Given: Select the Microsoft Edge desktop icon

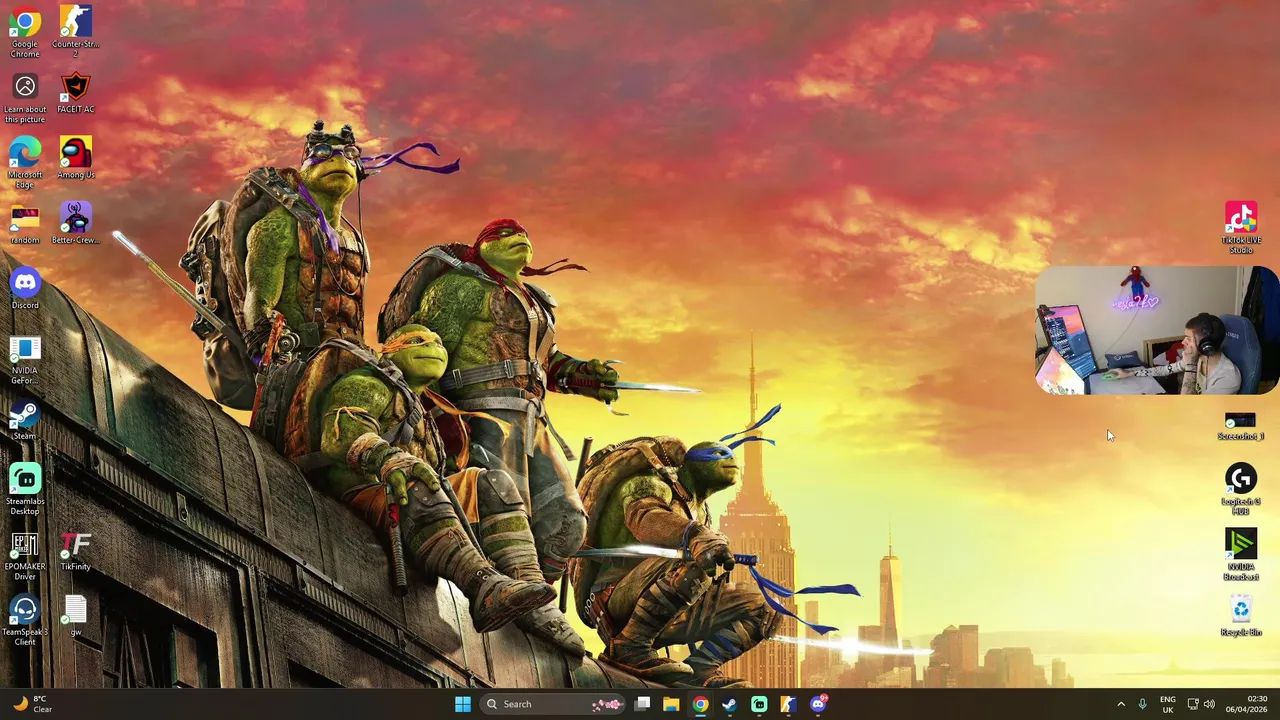Looking at the screenshot, I should [x=25, y=163].
